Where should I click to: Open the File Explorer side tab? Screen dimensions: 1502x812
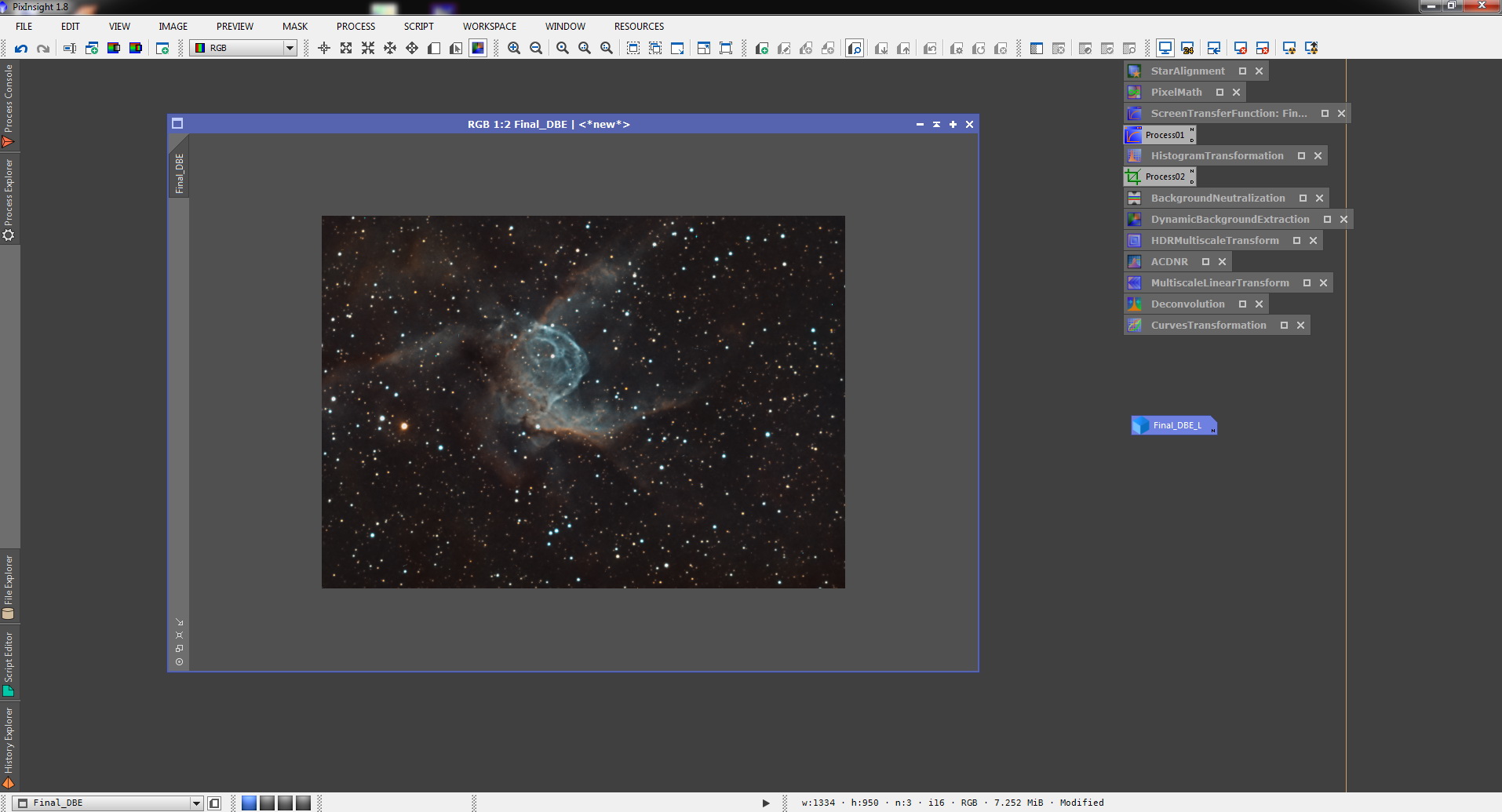pos(9,587)
